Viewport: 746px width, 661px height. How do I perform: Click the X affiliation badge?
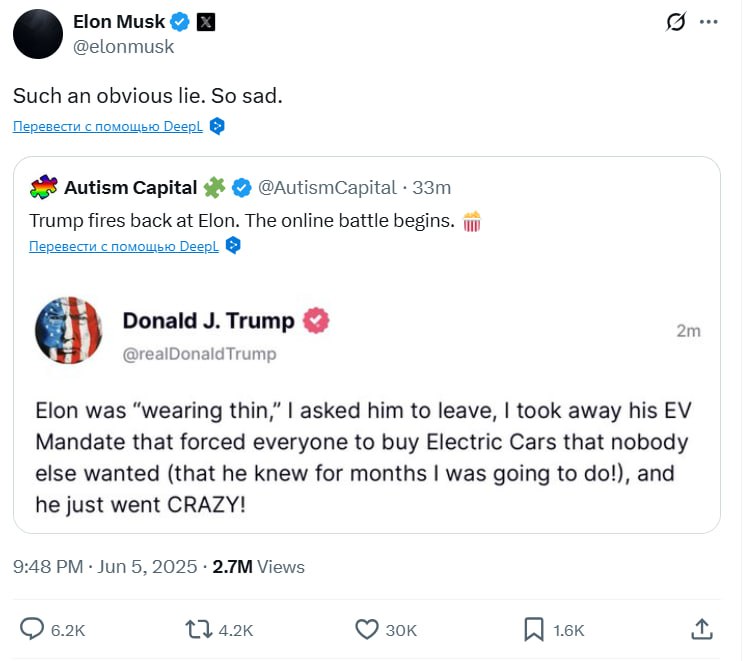[x=205, y=22]
